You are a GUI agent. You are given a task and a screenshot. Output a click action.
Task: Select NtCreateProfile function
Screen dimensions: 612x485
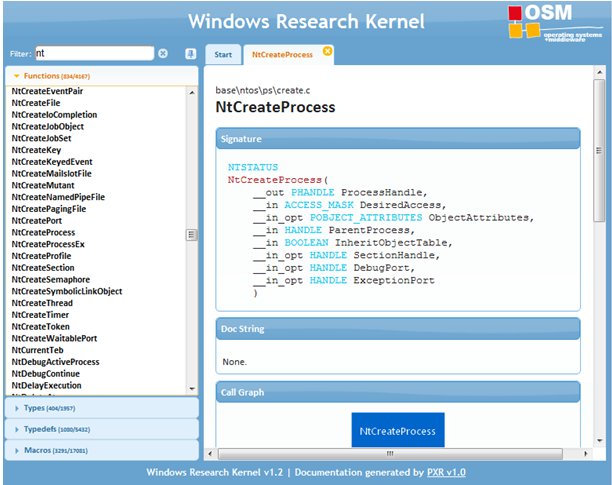pos(41,256)
